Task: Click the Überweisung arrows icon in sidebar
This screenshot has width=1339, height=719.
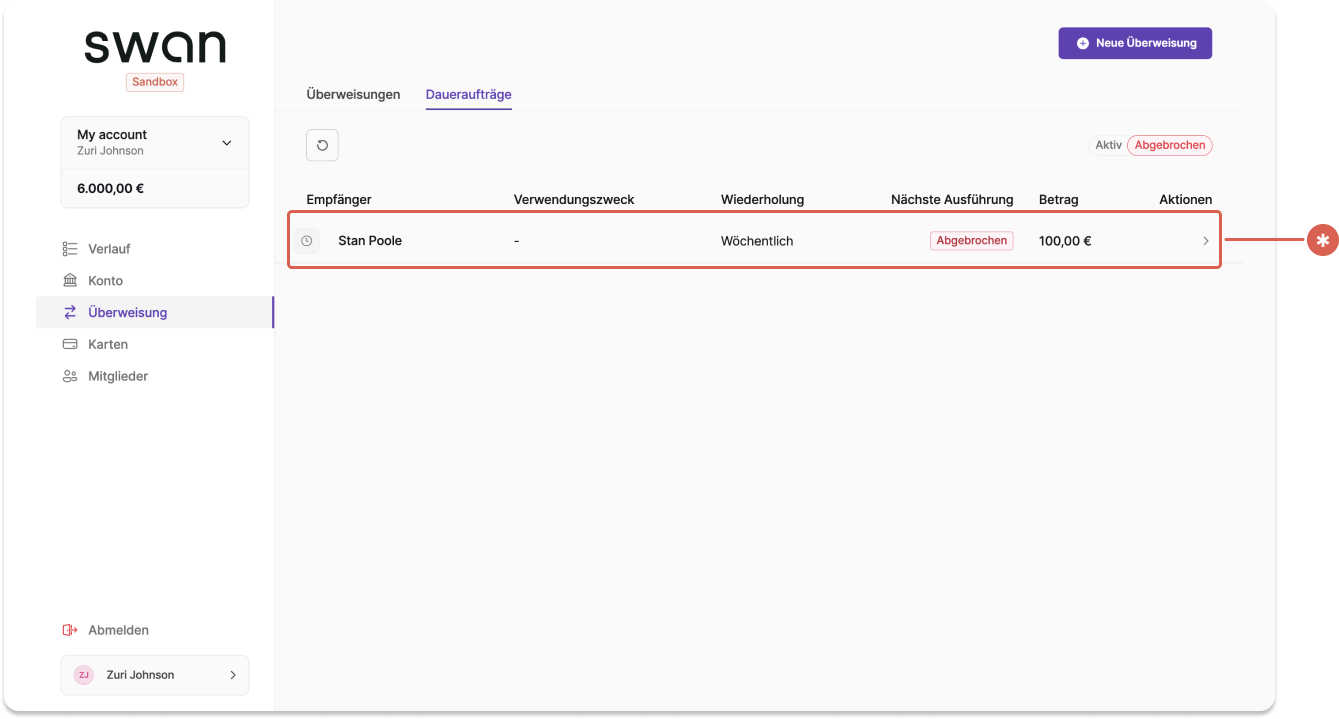Action: [70, 312]
